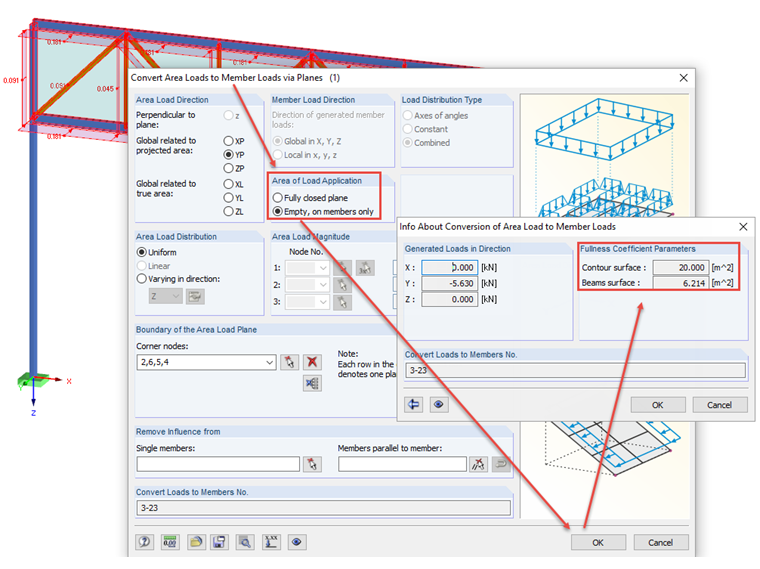Click the Members parallel to member field
This screenshot has height=569, width=760.
(x=402, y=464)
